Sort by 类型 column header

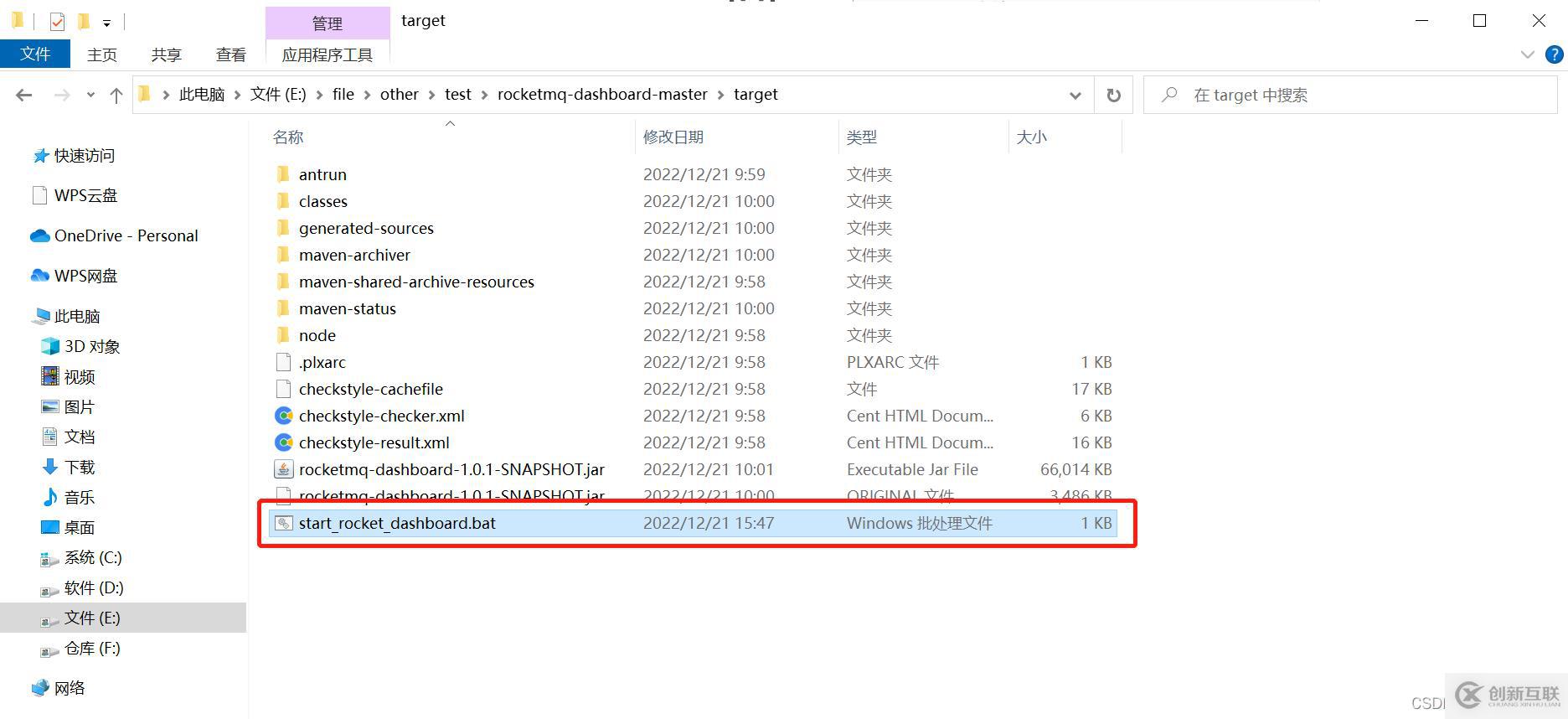coord(862,137)
